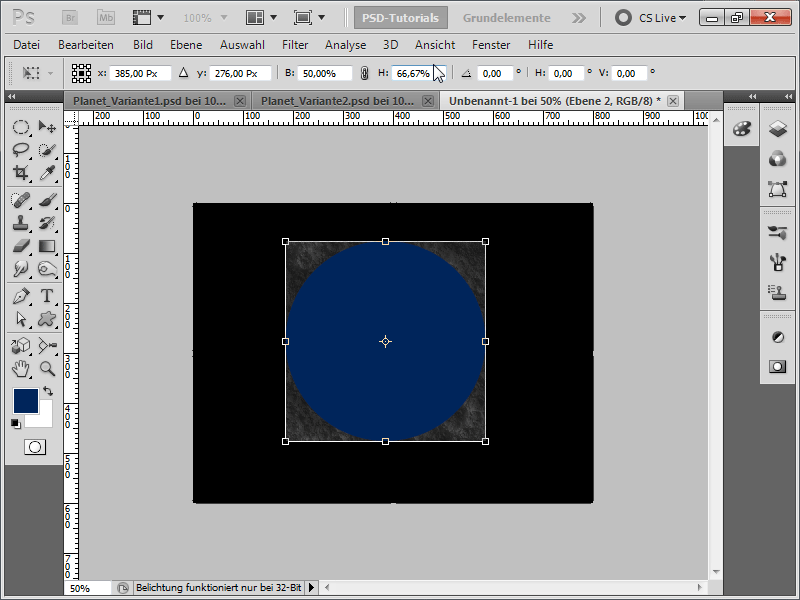Screen dimensions: 800x600
Task: Select the Elliptical Marquee tool
Action: pos(20,127)
